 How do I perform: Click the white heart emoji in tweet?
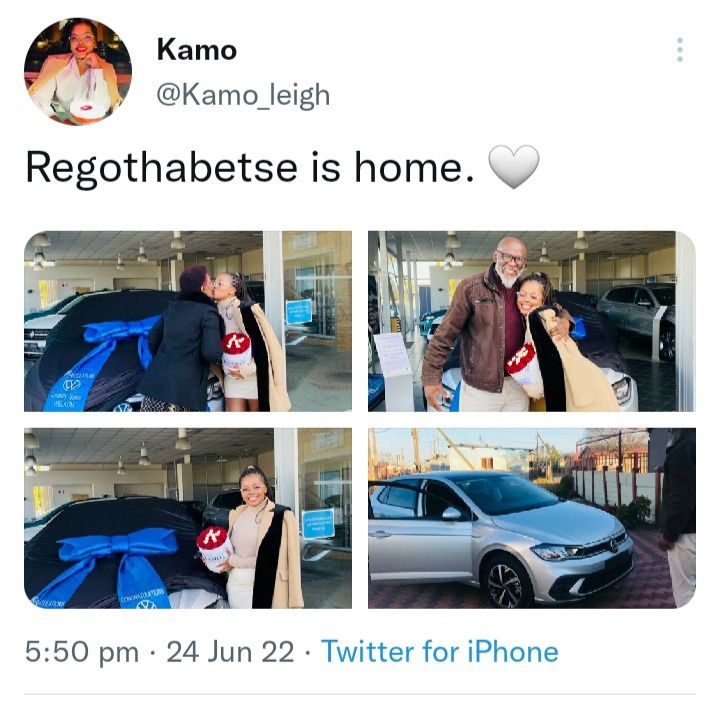click(513, 167)
